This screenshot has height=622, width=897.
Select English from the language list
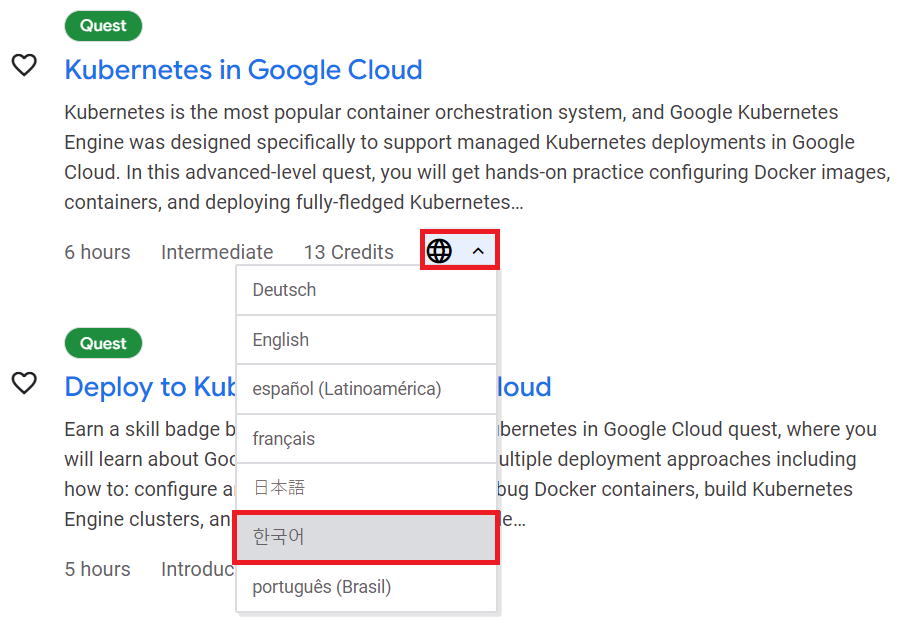tap(366, 340)
